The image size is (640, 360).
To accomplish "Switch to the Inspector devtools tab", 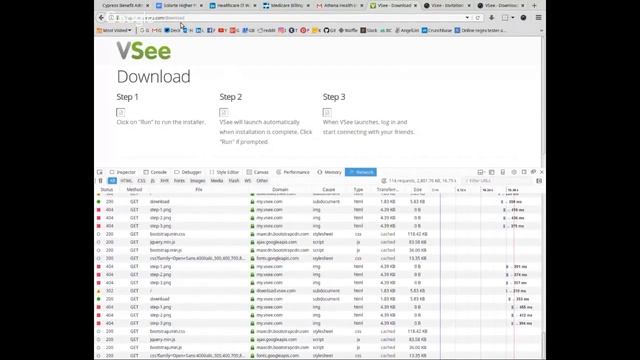I will coord(122,172).
